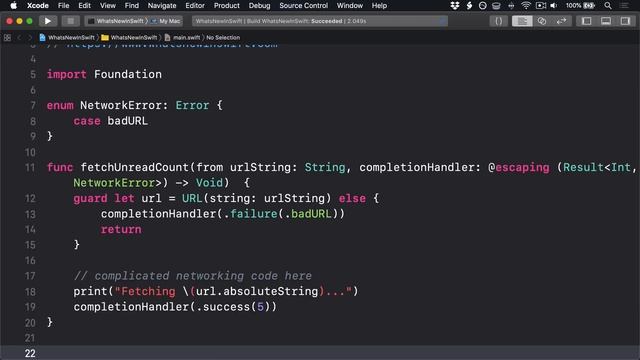Open the Apple menu
Screen dimensions: 640x360
(x=13, y=5)
